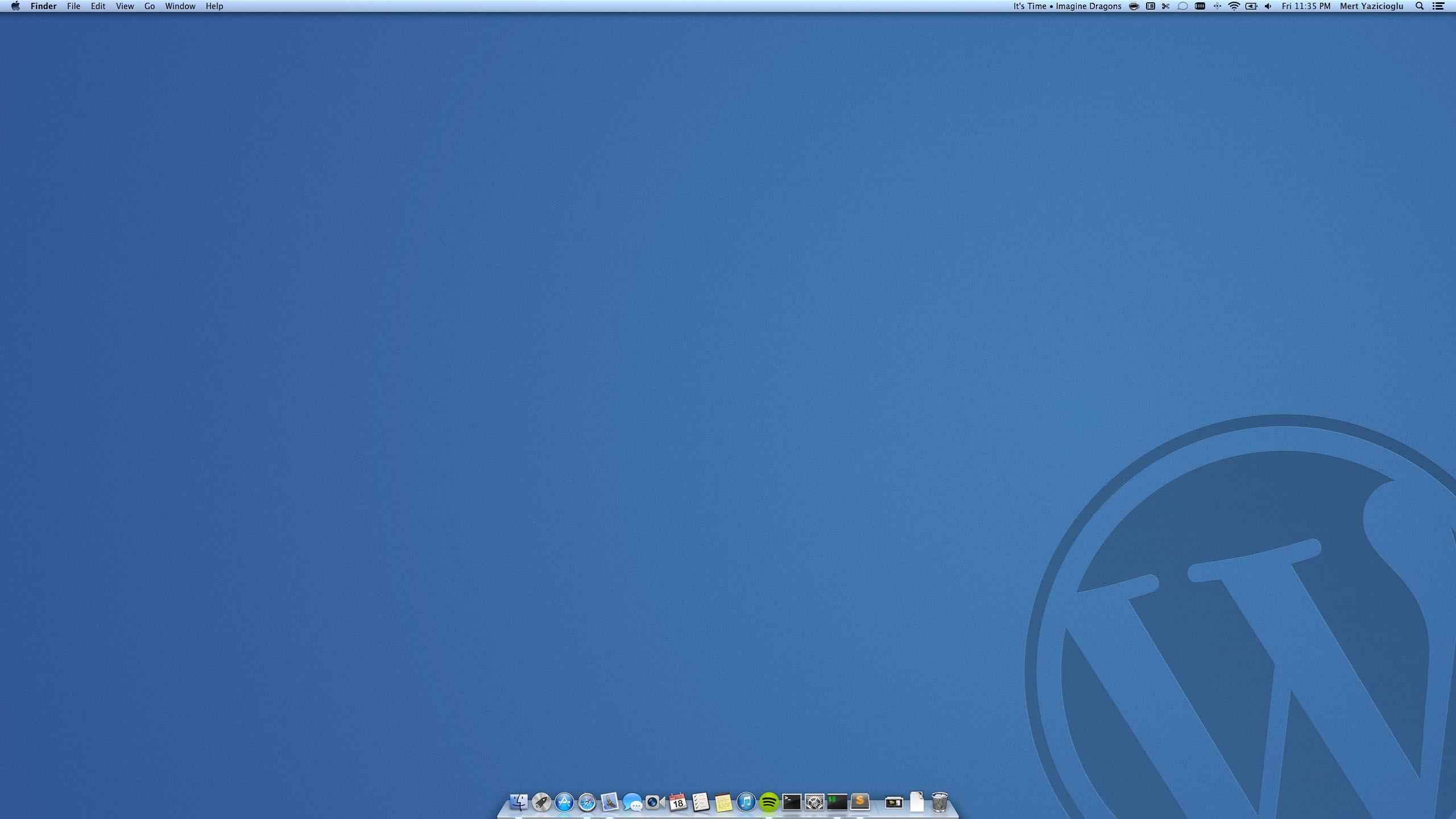Click the It's Time • Imagine Dragons text
This screenshot has height=819, width=1456.
coord(1067,6)
